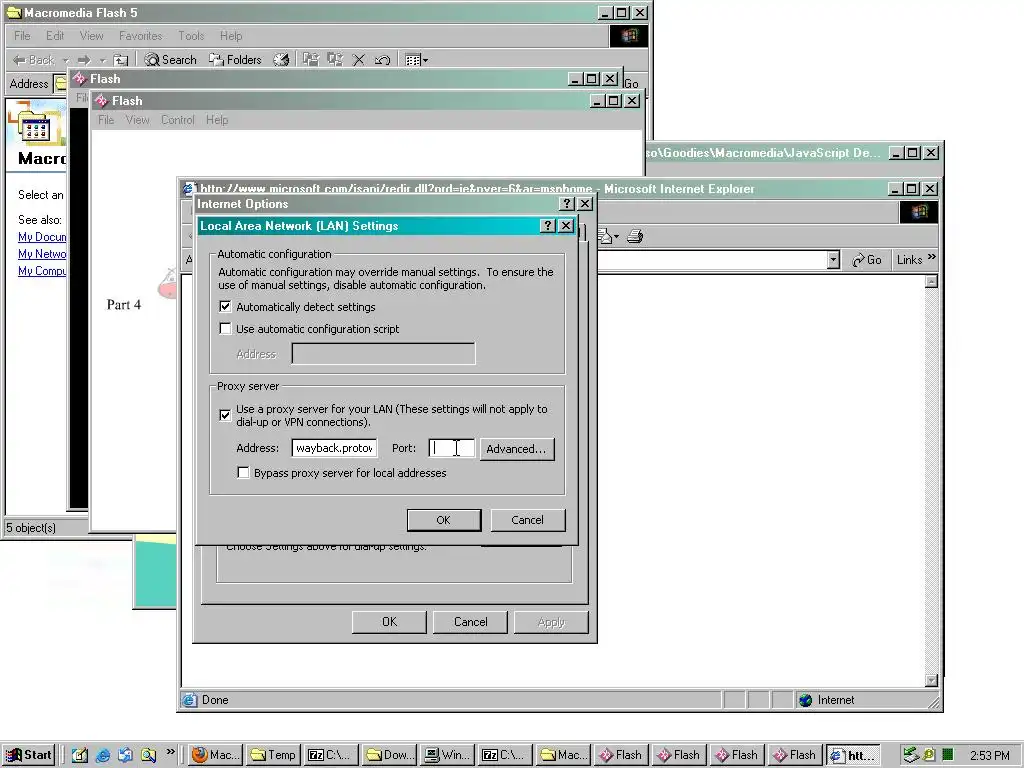1024x768 pixels.
Task: Click the Views icon in Explorer toolbar
Action: click(412, 60)
